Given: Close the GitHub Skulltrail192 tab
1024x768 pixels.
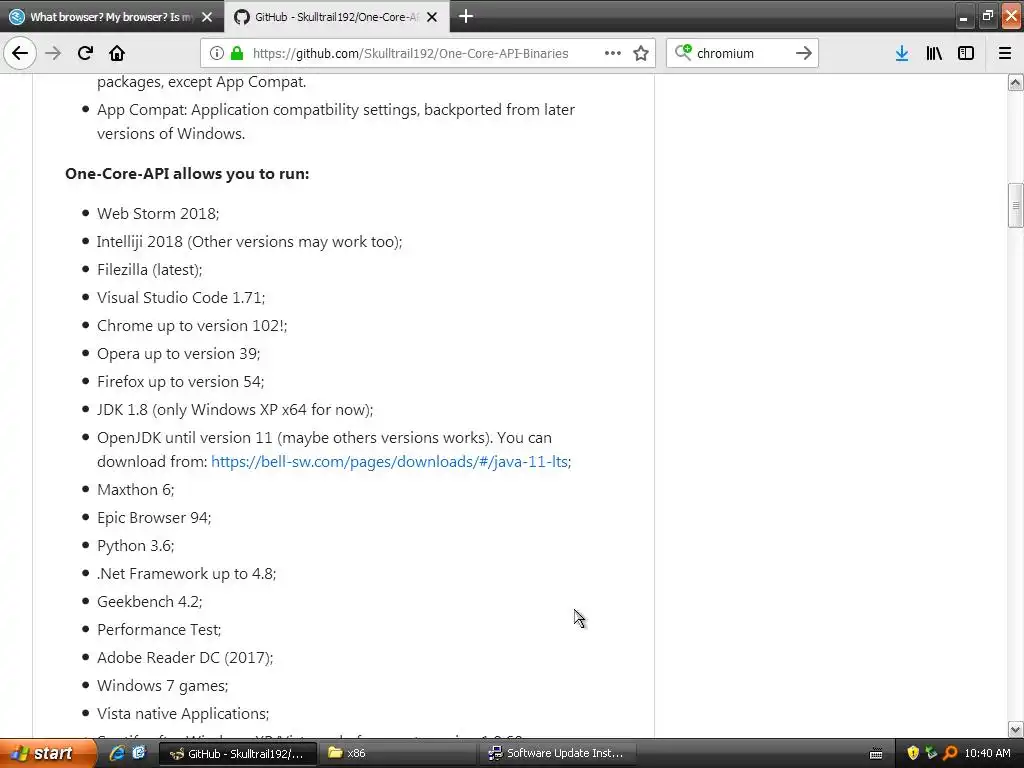Looking at the screenshot, I should [x=432, y=17].
